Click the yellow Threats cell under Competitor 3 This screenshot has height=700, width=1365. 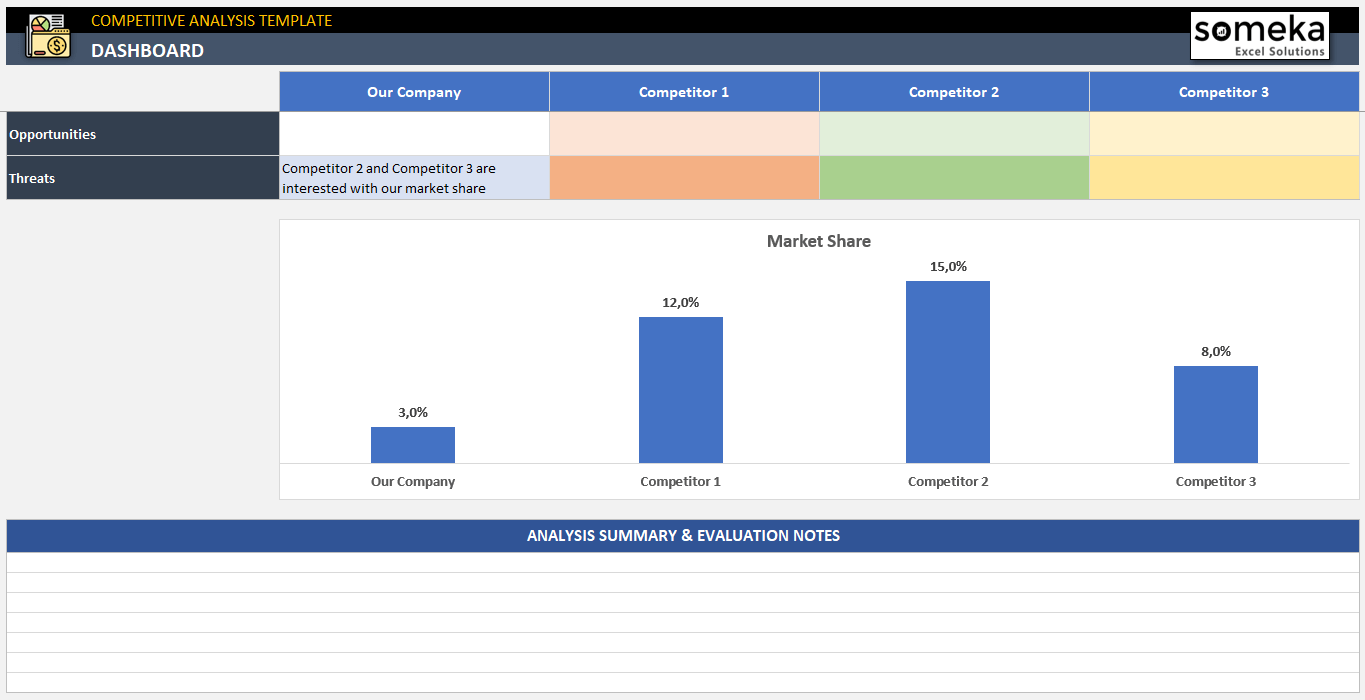[x=1223, y=177]
